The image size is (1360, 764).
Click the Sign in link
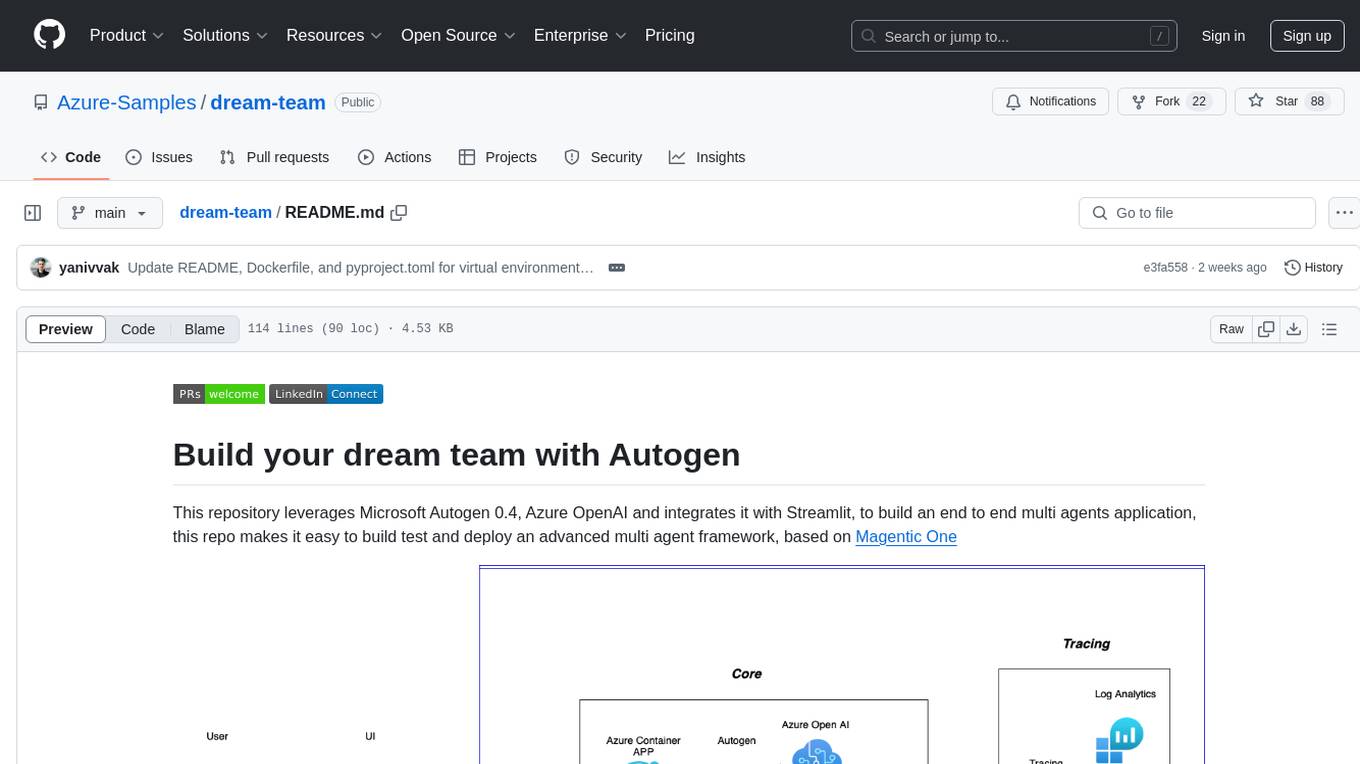pos(1223,36)
